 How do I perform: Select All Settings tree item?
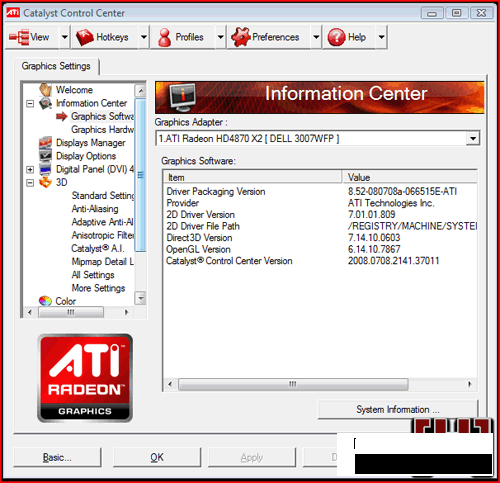pos(93,275)
